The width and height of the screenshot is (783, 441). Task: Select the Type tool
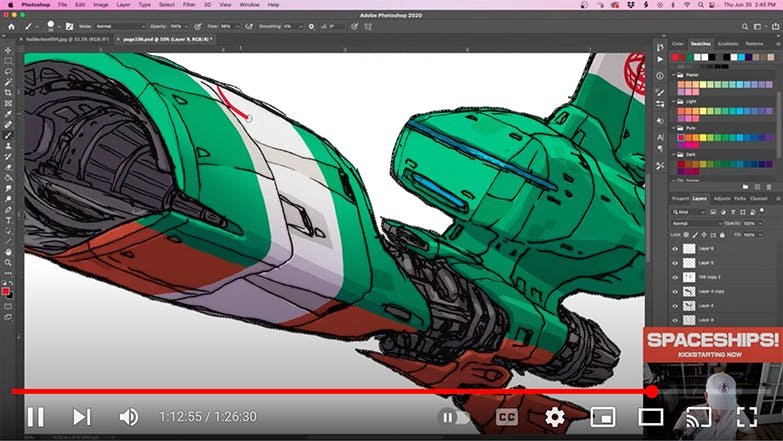coord(8,220)
